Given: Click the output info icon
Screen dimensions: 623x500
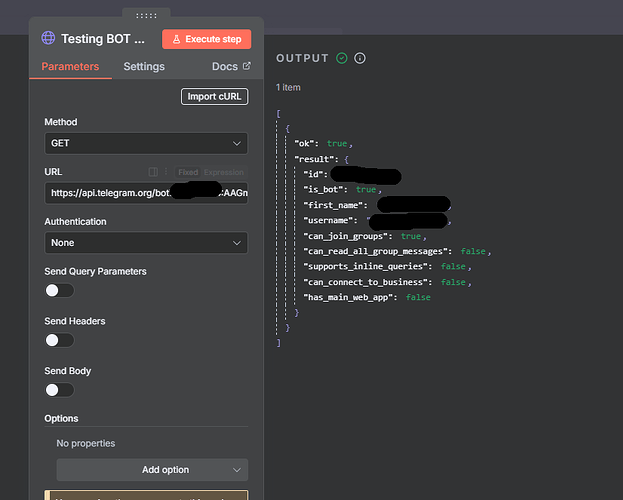Looking at the screenshot, I should [x=360, y=58].
